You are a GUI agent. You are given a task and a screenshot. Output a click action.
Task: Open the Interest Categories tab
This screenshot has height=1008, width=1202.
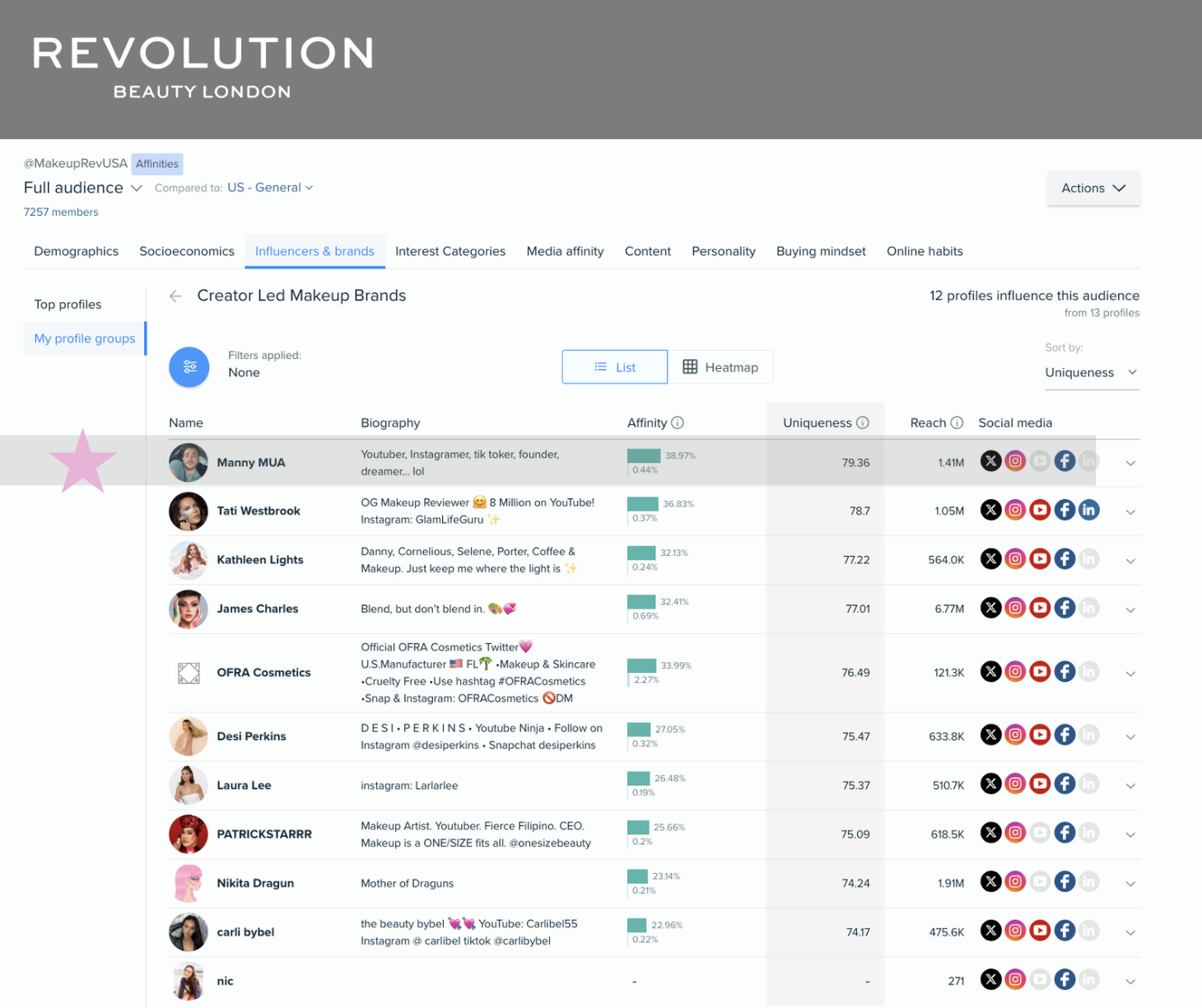450,251
